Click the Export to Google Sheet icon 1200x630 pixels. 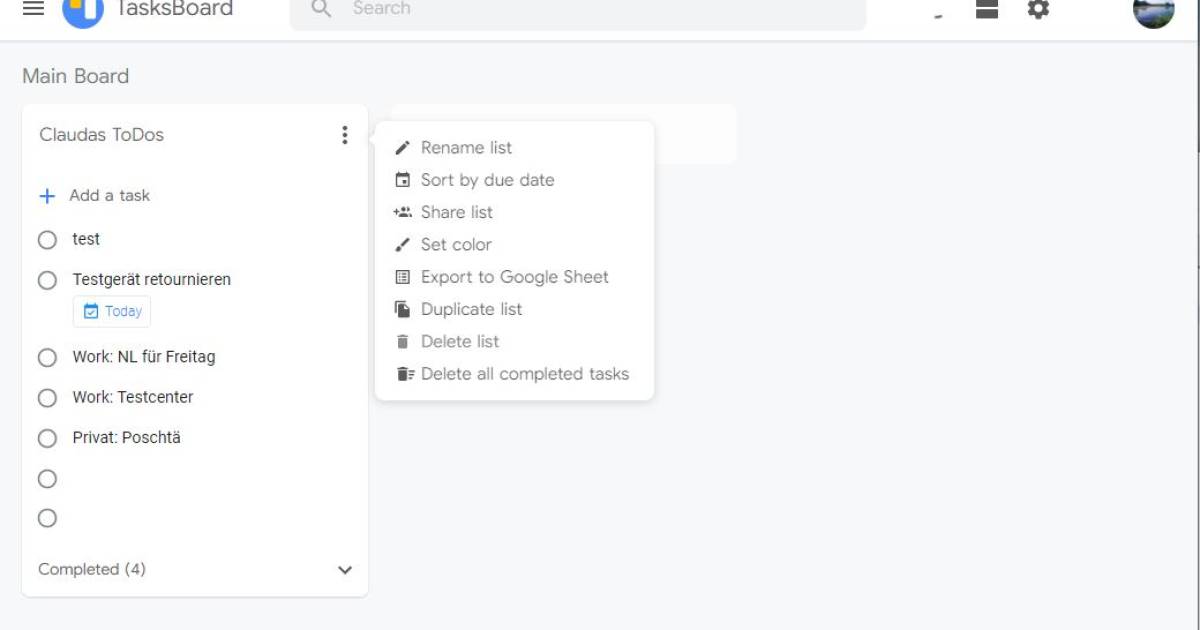(x=403, y=277)
